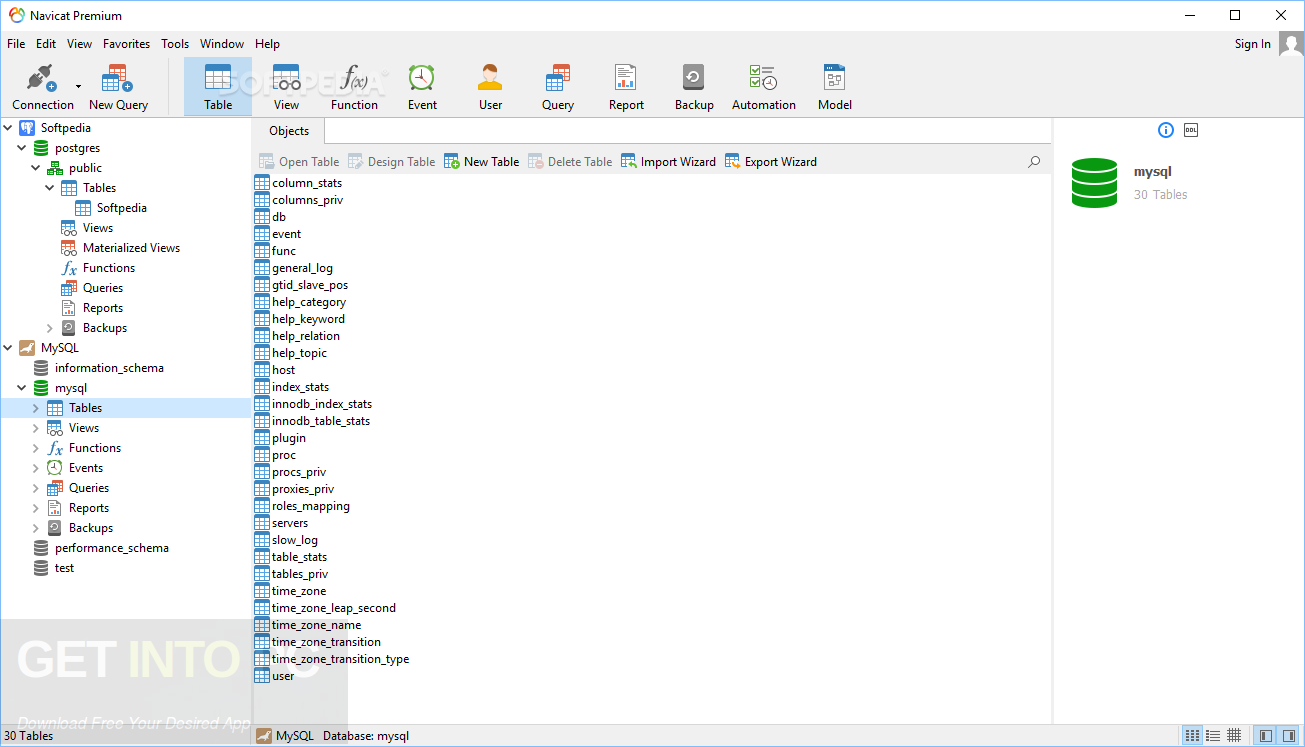Viewport: 1305px width, 747px height.
Task: Toggle the left navigation pane
Action: [x=1265, y=736]
